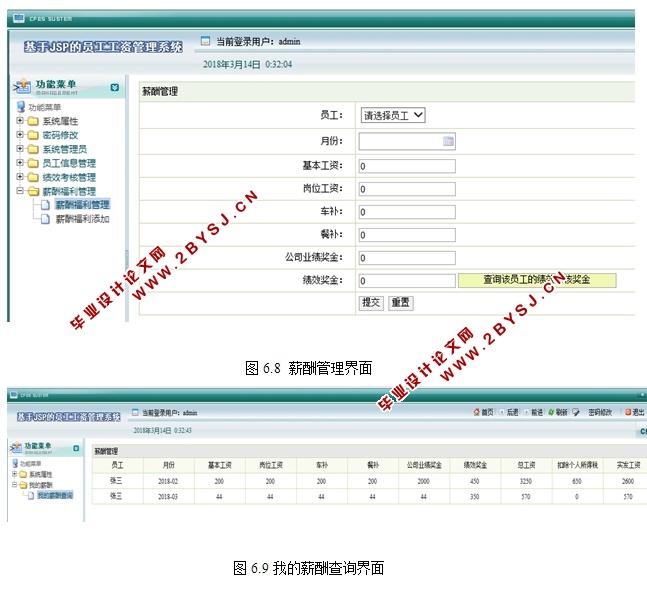Click the 我的薪酬 folder icon in lower tree

coord(23,485)
